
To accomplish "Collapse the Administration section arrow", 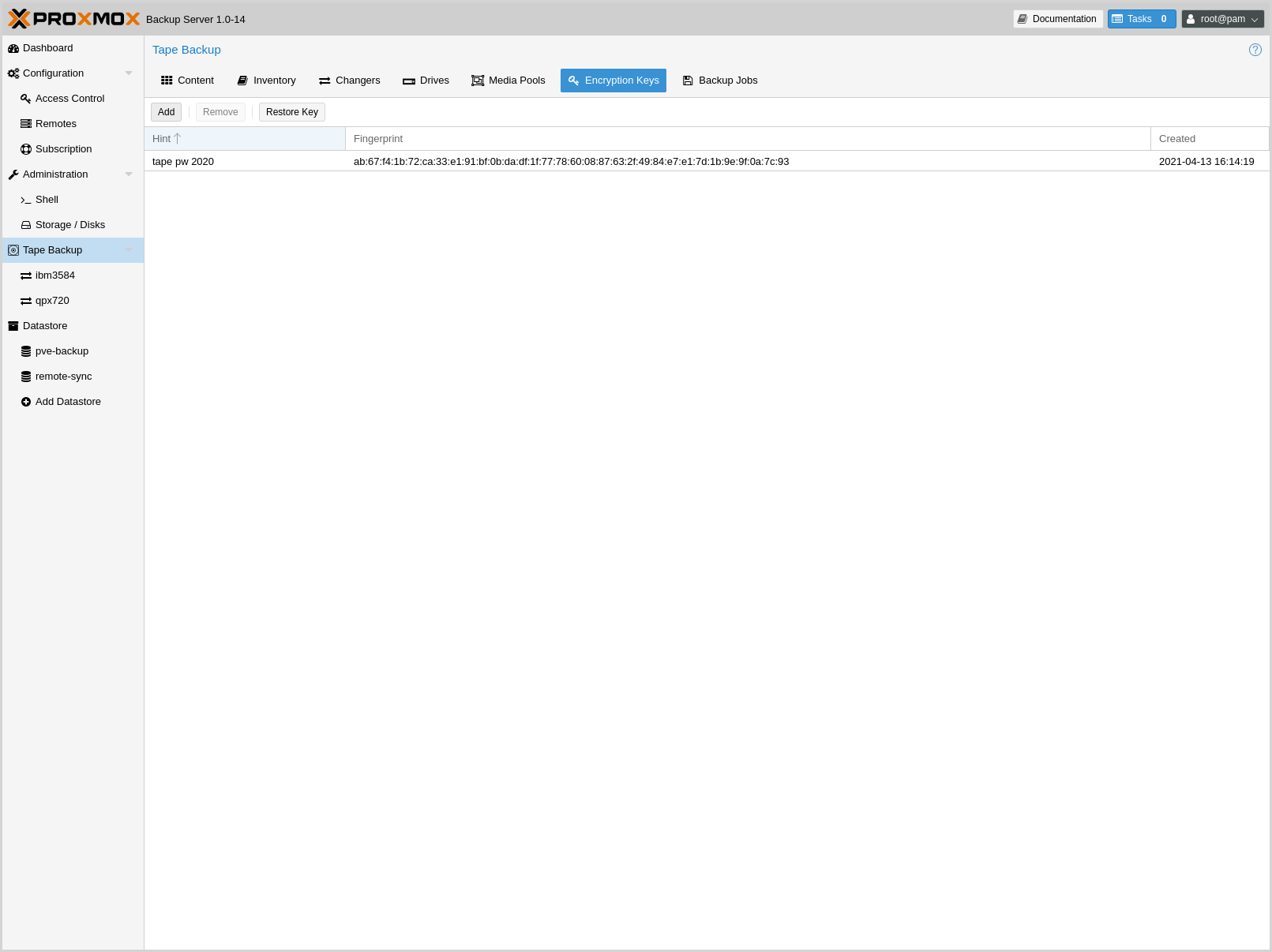I will coord(129,174).
